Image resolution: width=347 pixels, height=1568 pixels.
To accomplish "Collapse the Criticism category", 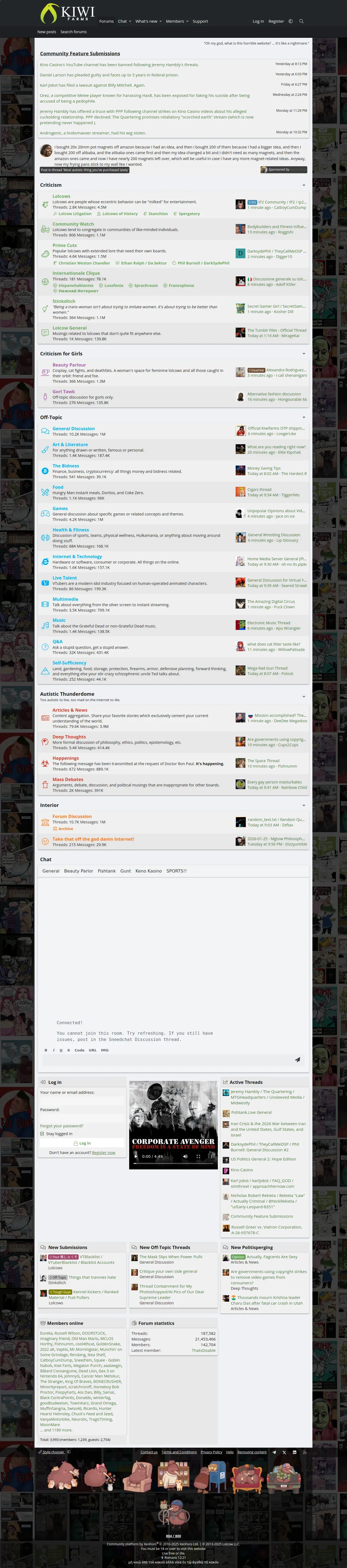I will pyautogui.click(x=304, y=185).
